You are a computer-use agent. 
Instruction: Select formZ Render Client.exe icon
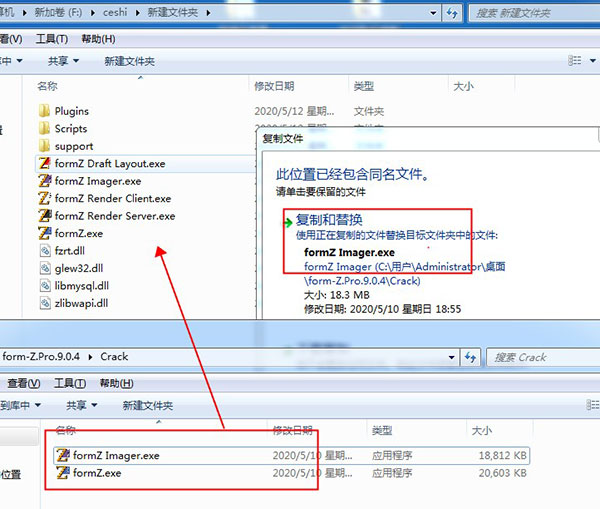(x=44, y=198)
